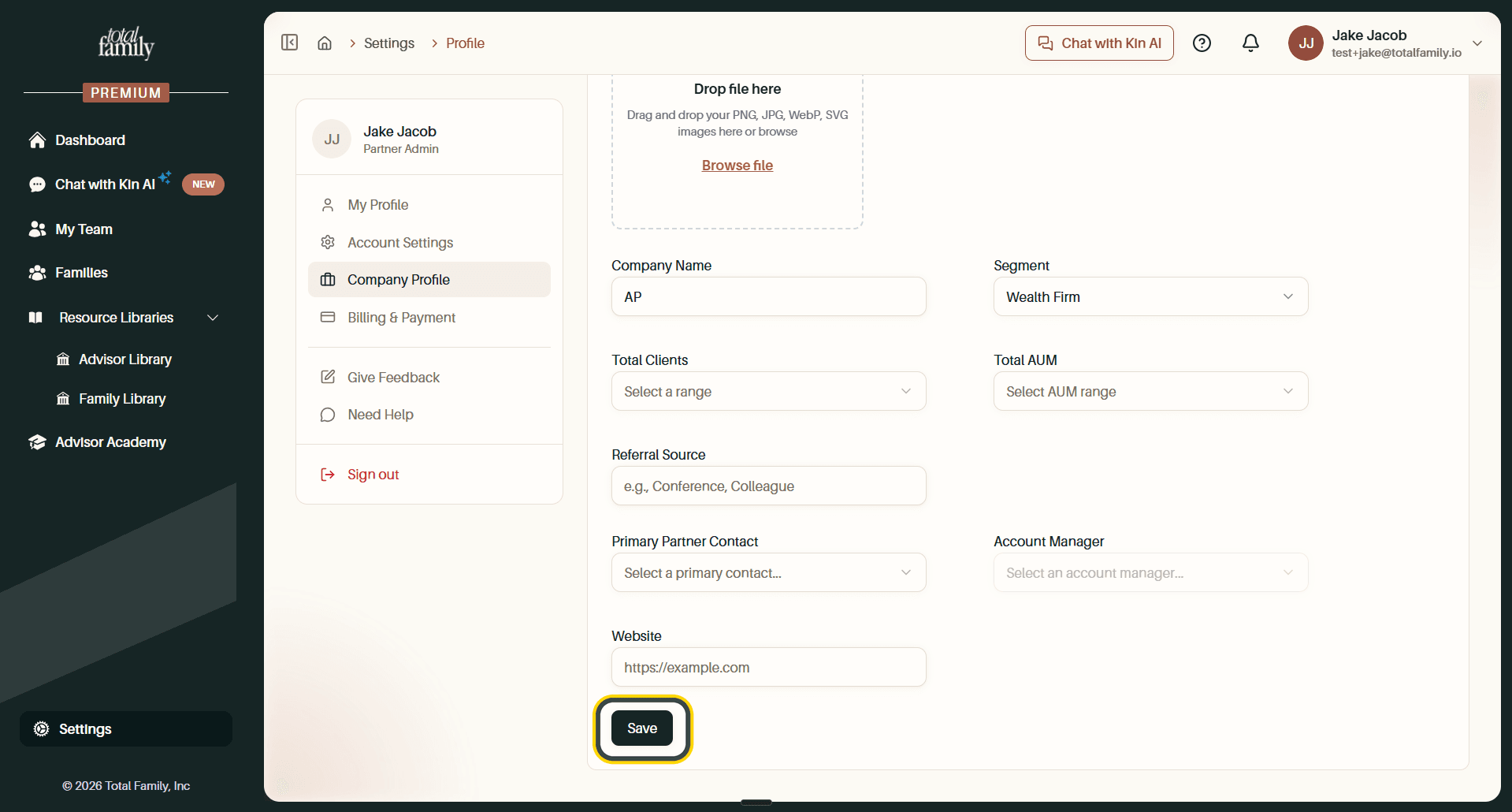
Task: Click the Account Settings gear icon
Action: [x=328, y=242]
